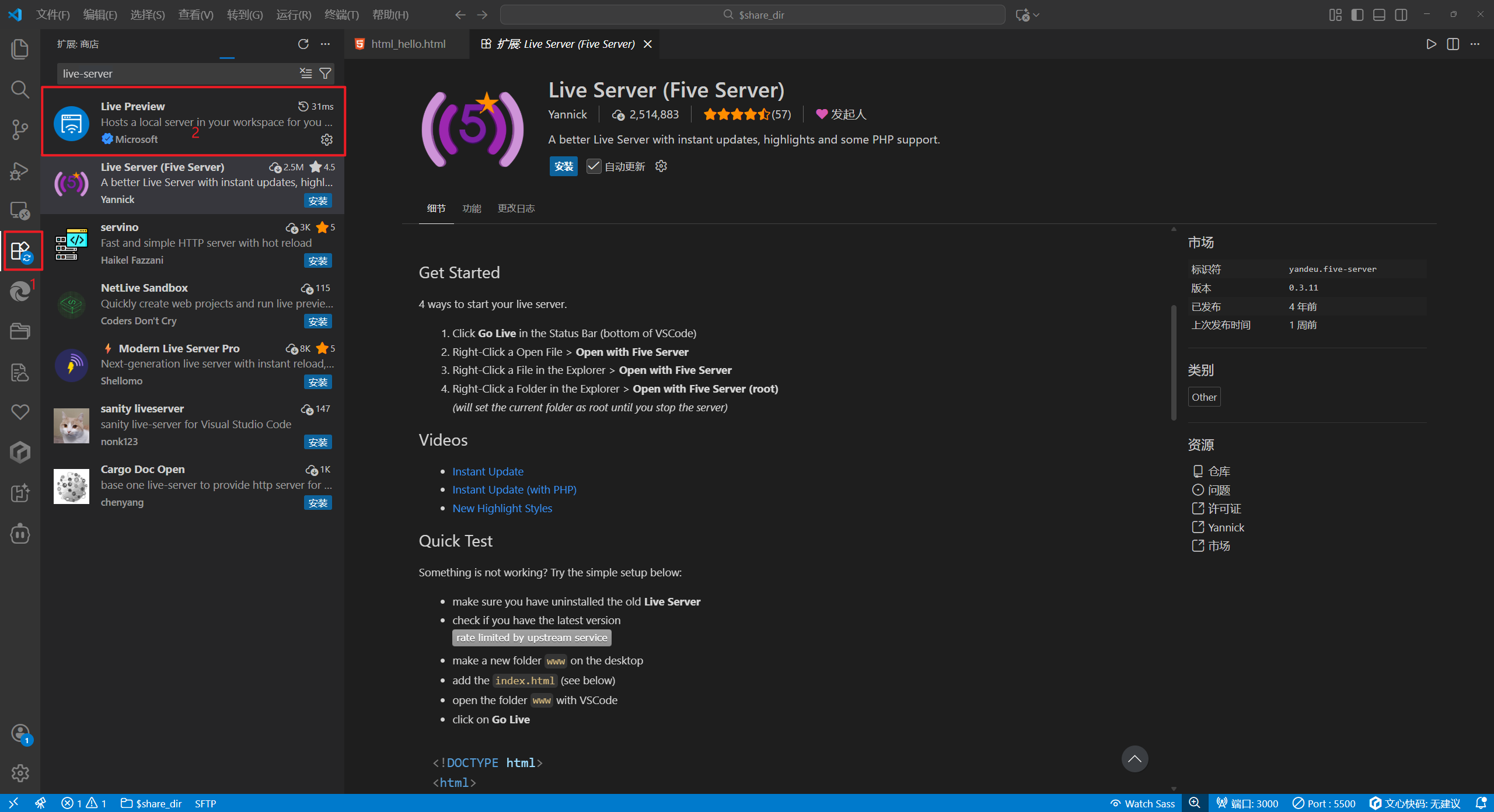Toggle the bottom panel layout button
The width and height of the screenshot is (1494, 812).
[x=1379, y=15]
